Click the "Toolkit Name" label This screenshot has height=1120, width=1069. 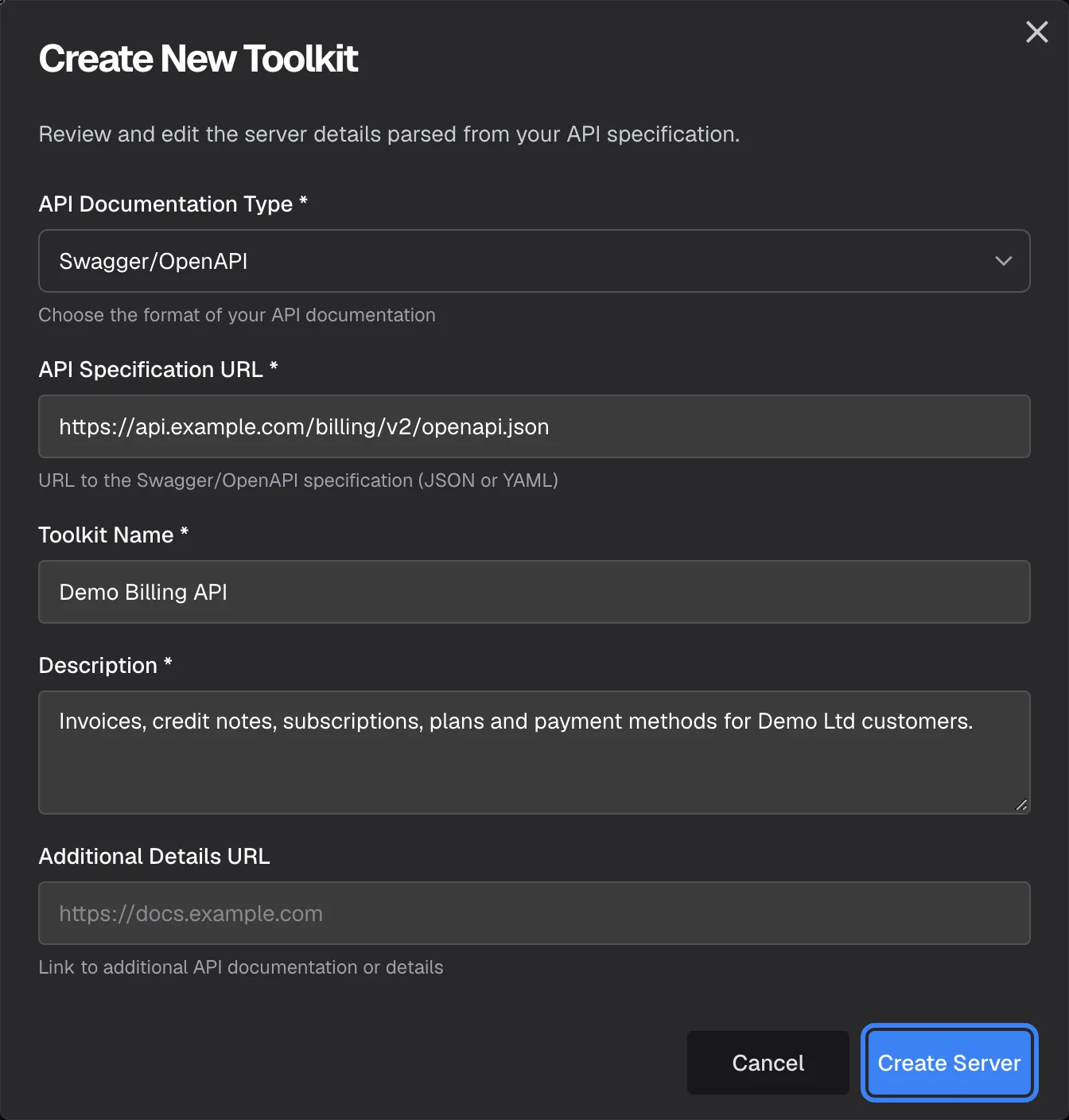point(114,535)
